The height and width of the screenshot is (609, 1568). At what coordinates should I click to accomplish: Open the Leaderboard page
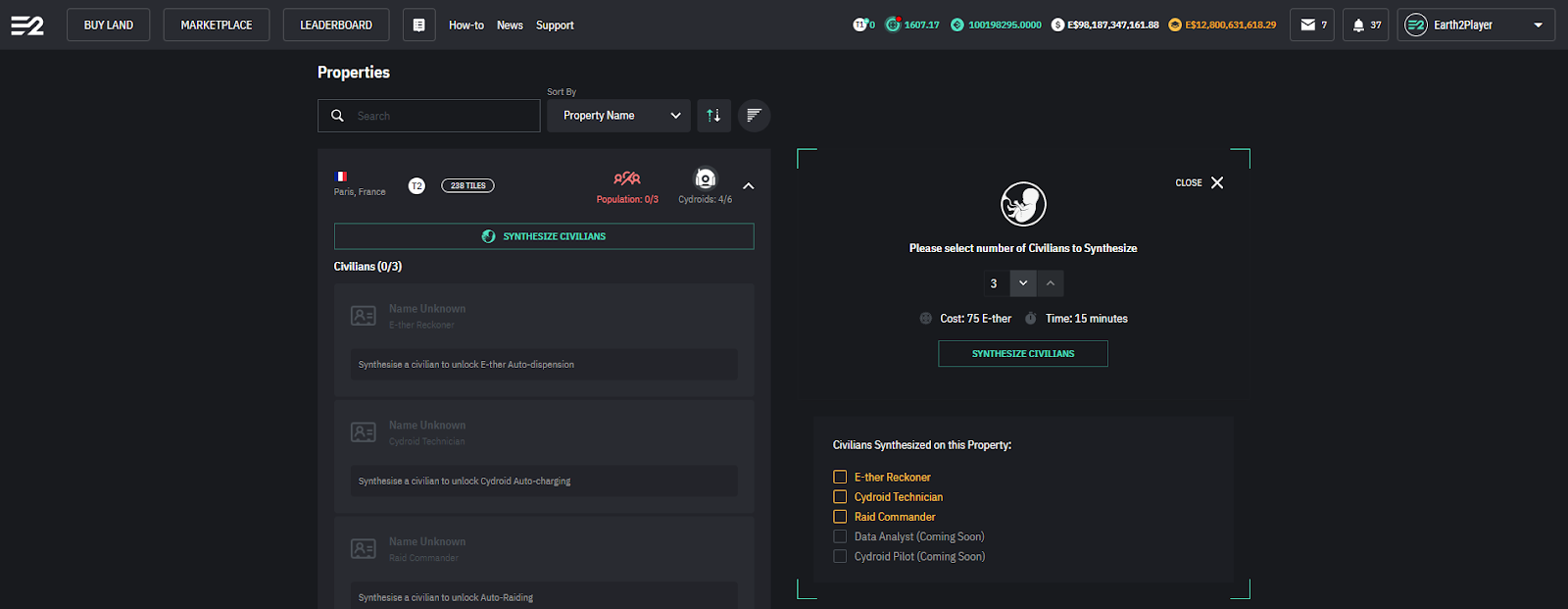336,25
